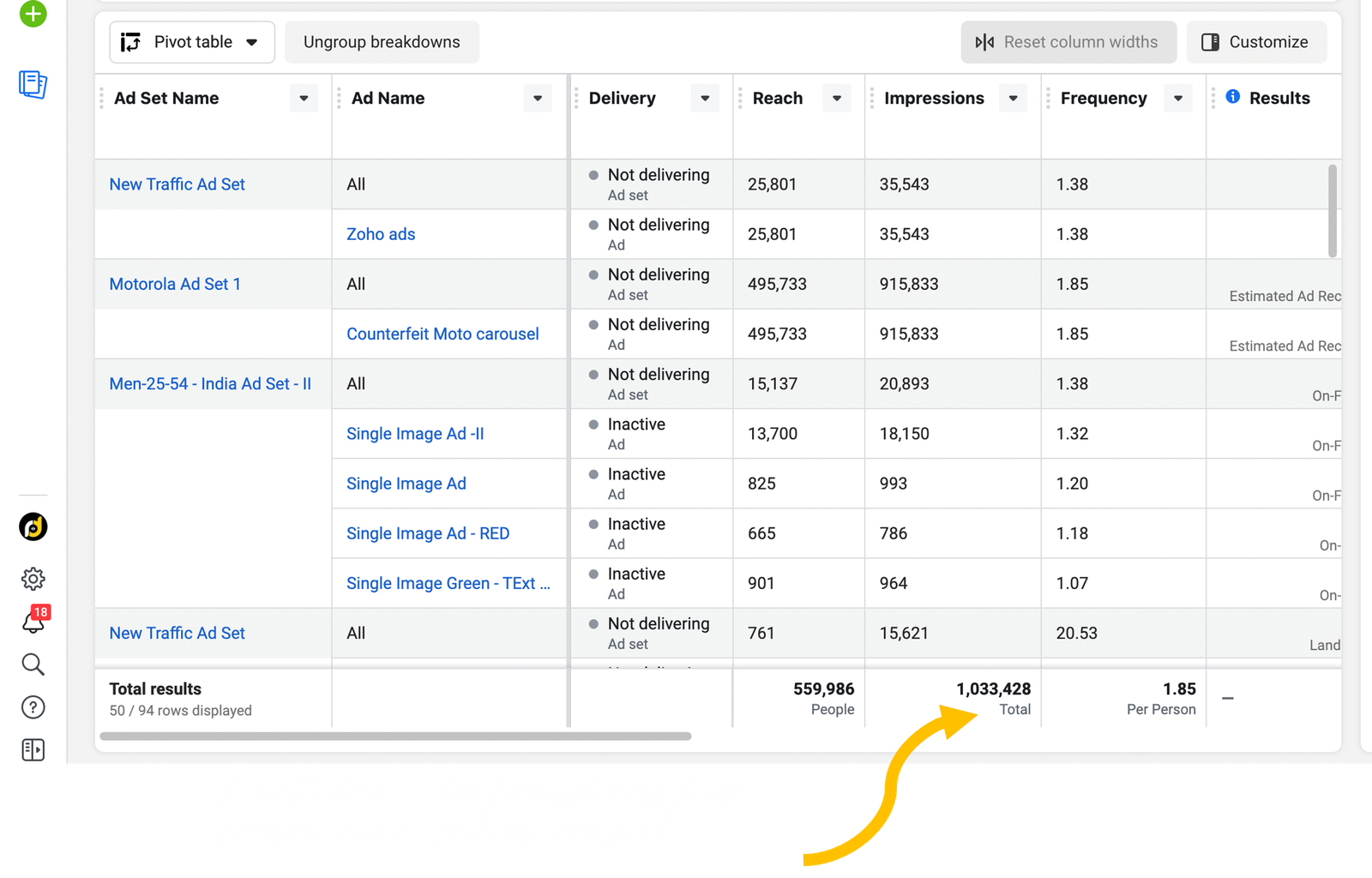Open notifications bell with 18 badge
This screenshot has width=1372, height=878.
[33, 621]
